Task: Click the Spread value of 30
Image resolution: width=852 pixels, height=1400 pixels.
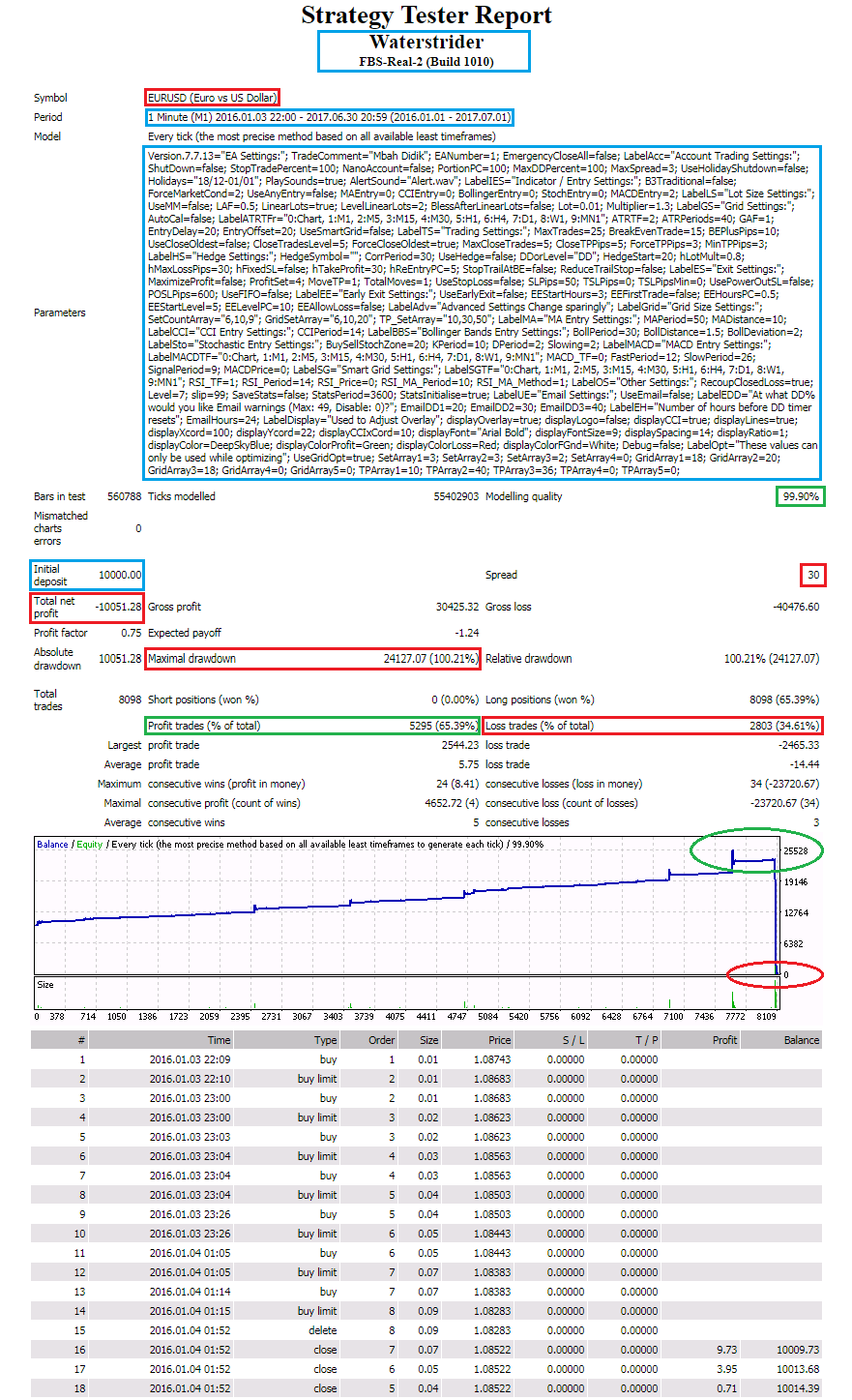Action: click(813, 575)
